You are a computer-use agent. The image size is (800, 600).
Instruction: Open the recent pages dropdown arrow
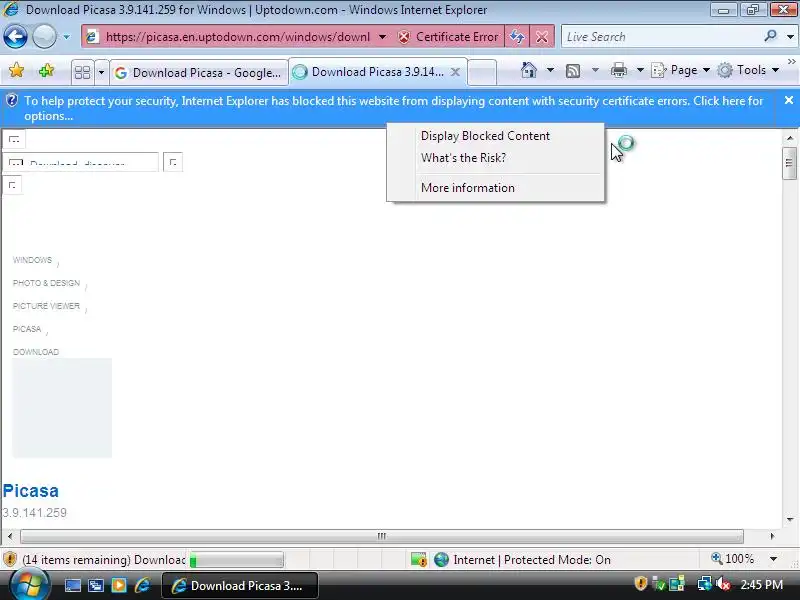tap(66, 37)
